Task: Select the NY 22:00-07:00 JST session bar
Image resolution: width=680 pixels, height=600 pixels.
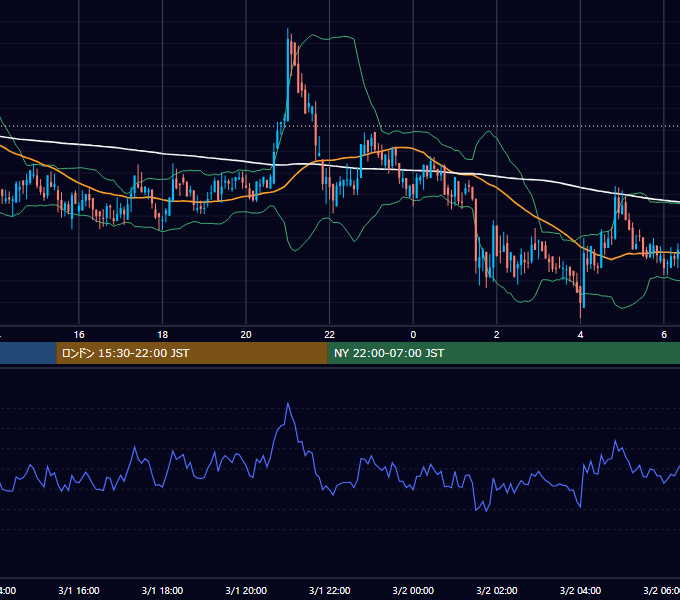Action: [503, 353]
